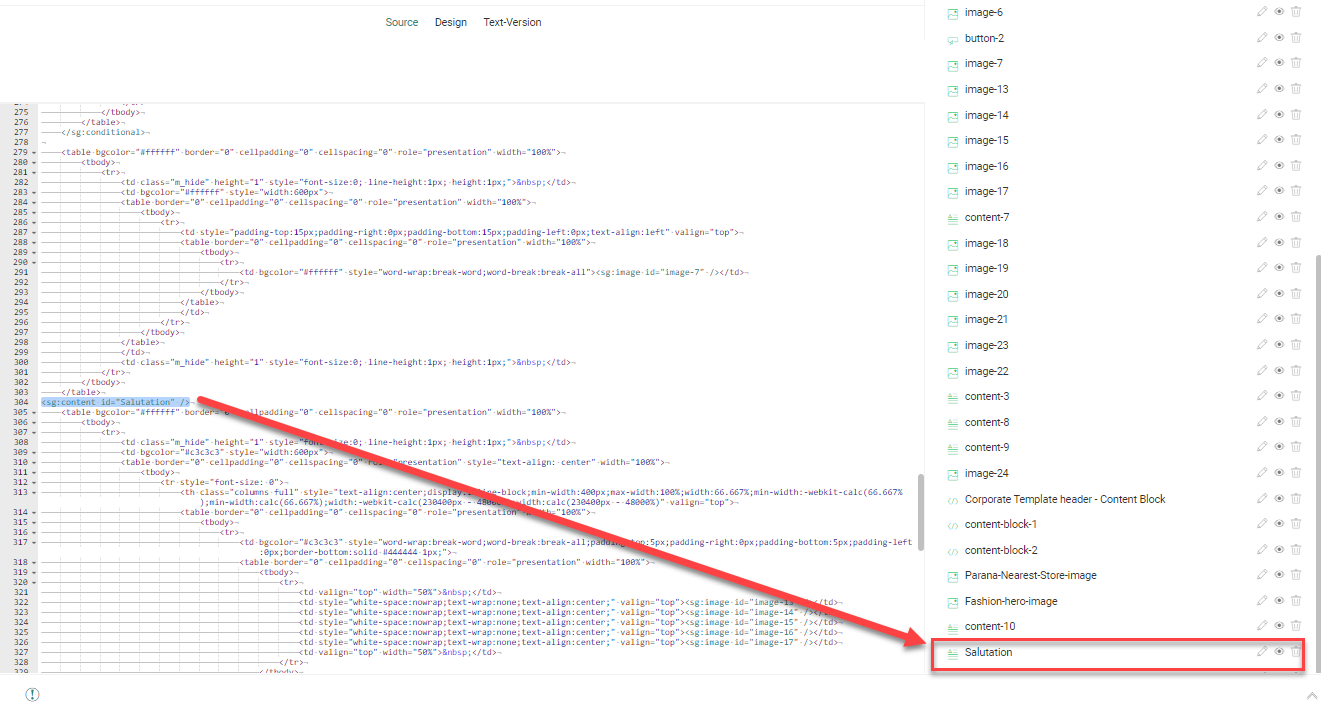Click the pencil icon for image-14
The height and width of the screenshot is (712, 1321).
pyautogui.click(x=1262, y=115)
